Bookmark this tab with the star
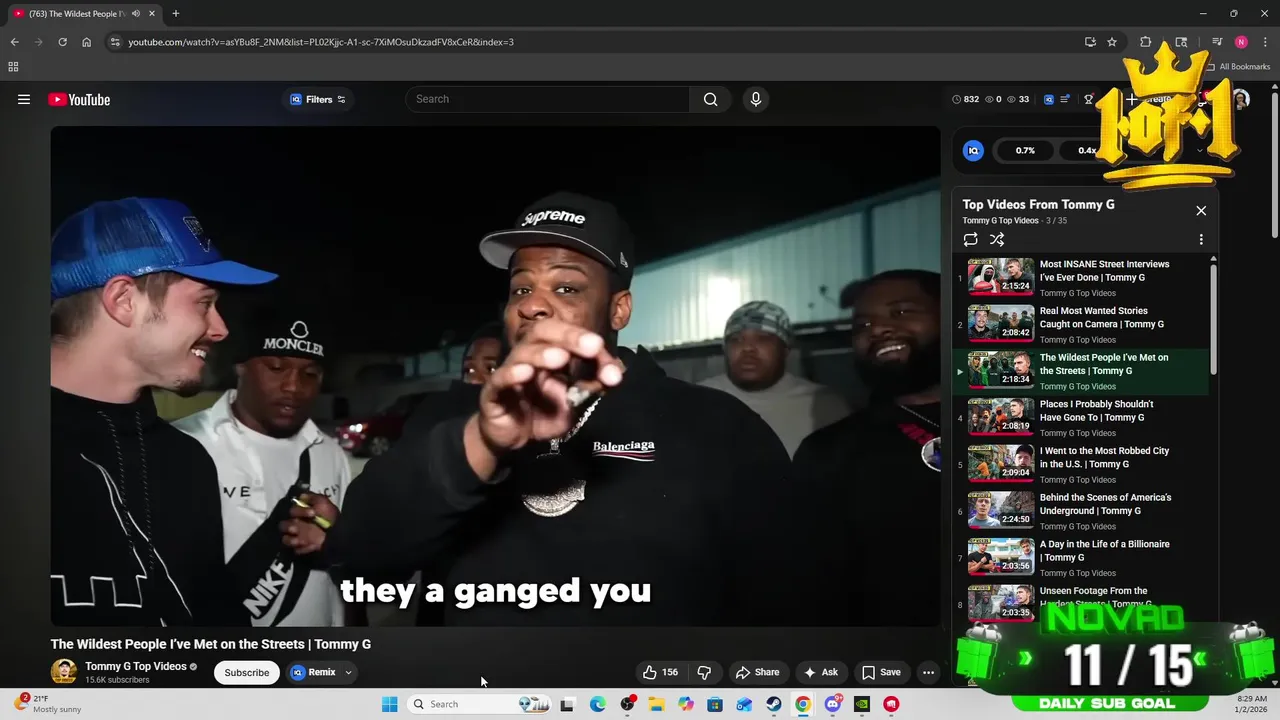Screen dimensions: 1280x720 pyautogui.click(x=1112, y=42)
